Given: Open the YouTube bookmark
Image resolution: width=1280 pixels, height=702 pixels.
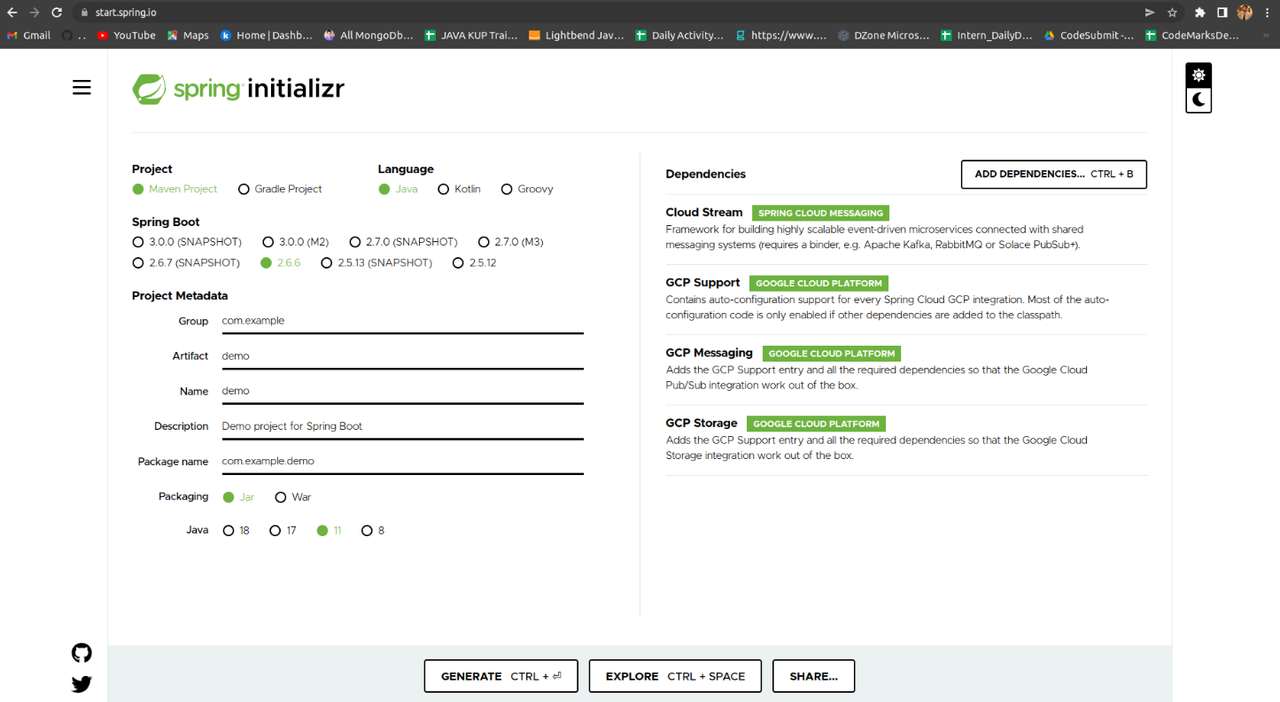Looking at the screenshot, I should pos(126,35).
